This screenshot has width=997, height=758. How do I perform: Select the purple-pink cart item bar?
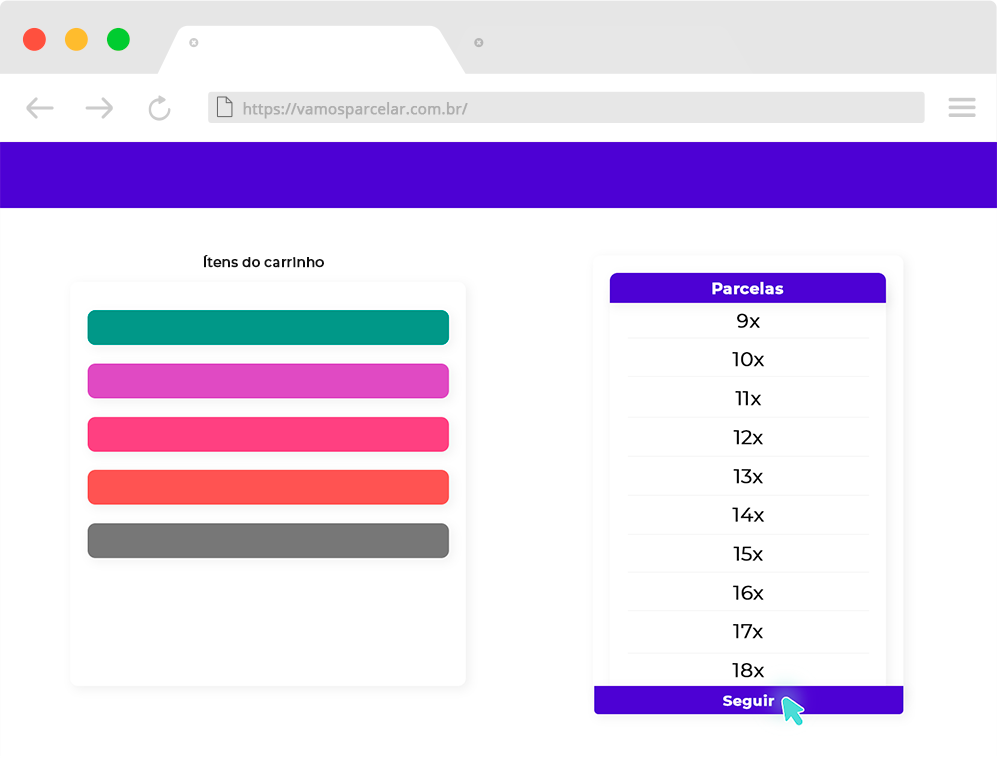tap(268, 381)
